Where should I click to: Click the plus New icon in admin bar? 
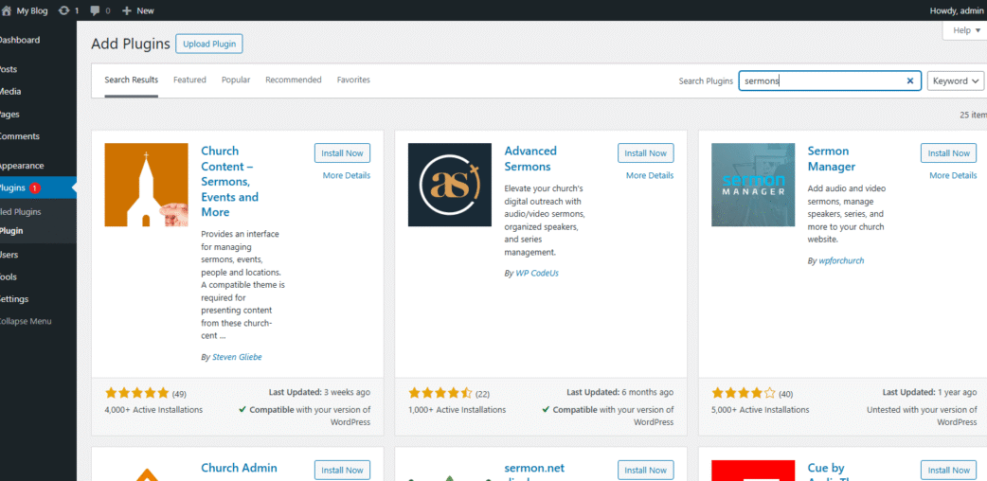[127, 11]
